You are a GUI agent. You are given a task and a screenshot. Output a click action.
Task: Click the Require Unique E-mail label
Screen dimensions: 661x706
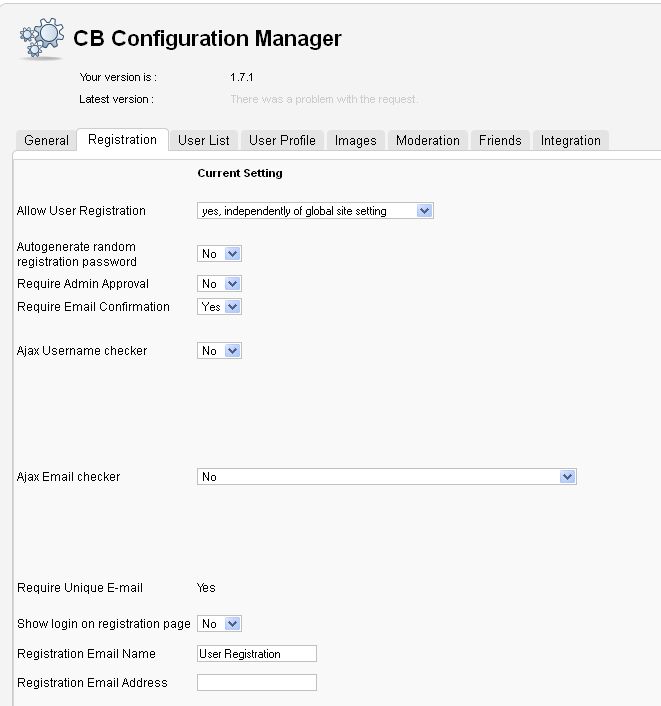80,588
